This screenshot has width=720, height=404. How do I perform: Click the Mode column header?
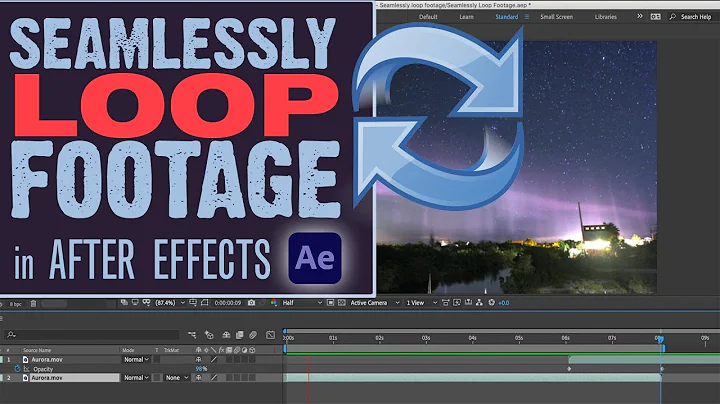(x=128, y=350)
